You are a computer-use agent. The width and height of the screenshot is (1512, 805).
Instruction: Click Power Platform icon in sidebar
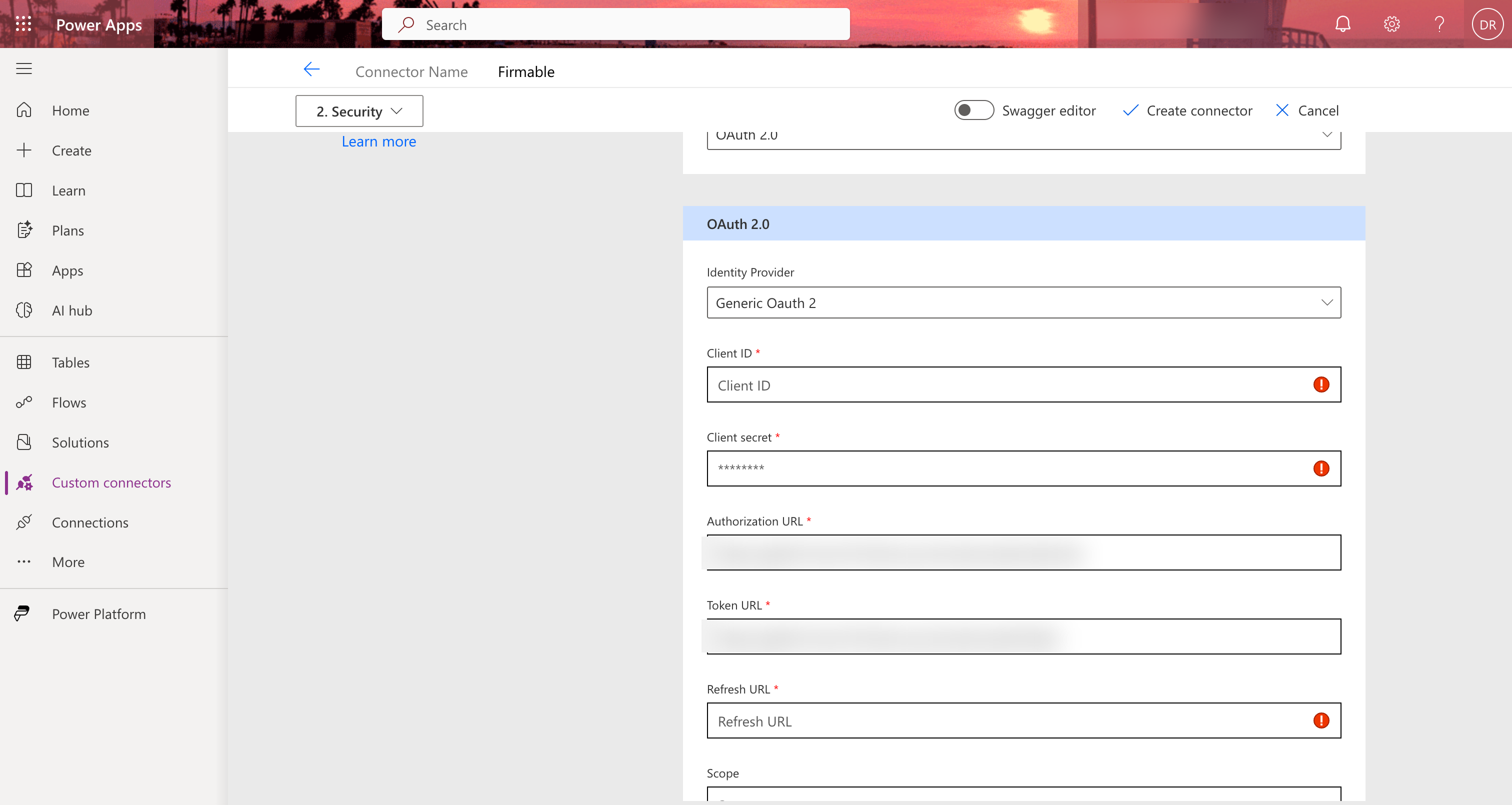pyautogui.click(x=22, y=613)
